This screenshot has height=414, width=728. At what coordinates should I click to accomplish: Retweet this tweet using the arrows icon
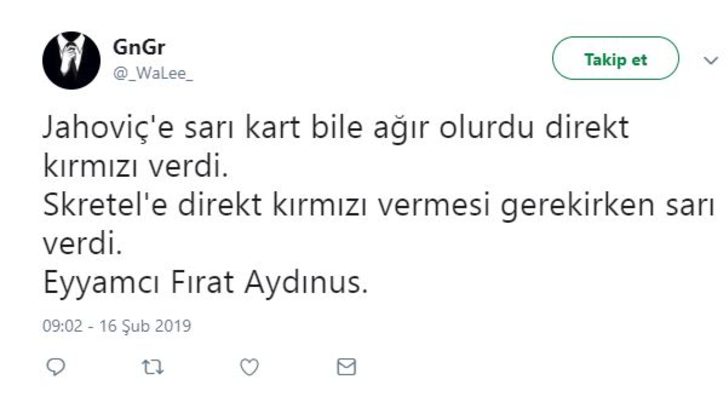coord(153,368)
